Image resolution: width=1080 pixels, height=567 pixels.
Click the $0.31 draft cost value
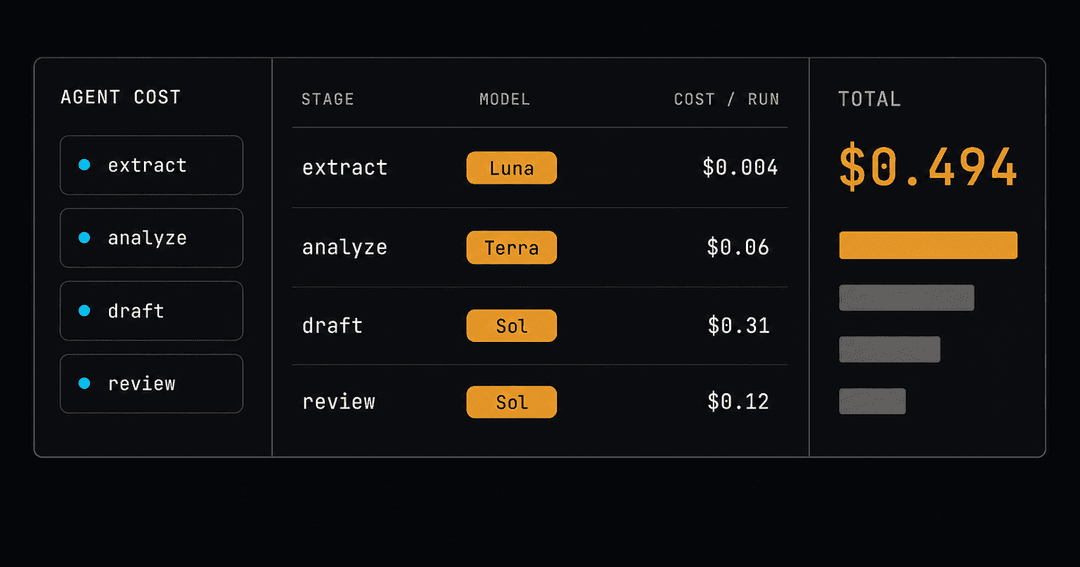pos(739,325)
